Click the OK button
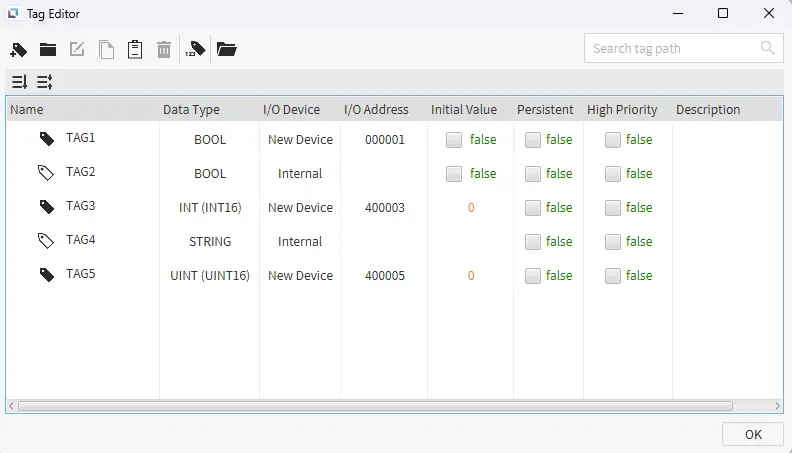This screenshot has height=453, width=792. point(753,434)
